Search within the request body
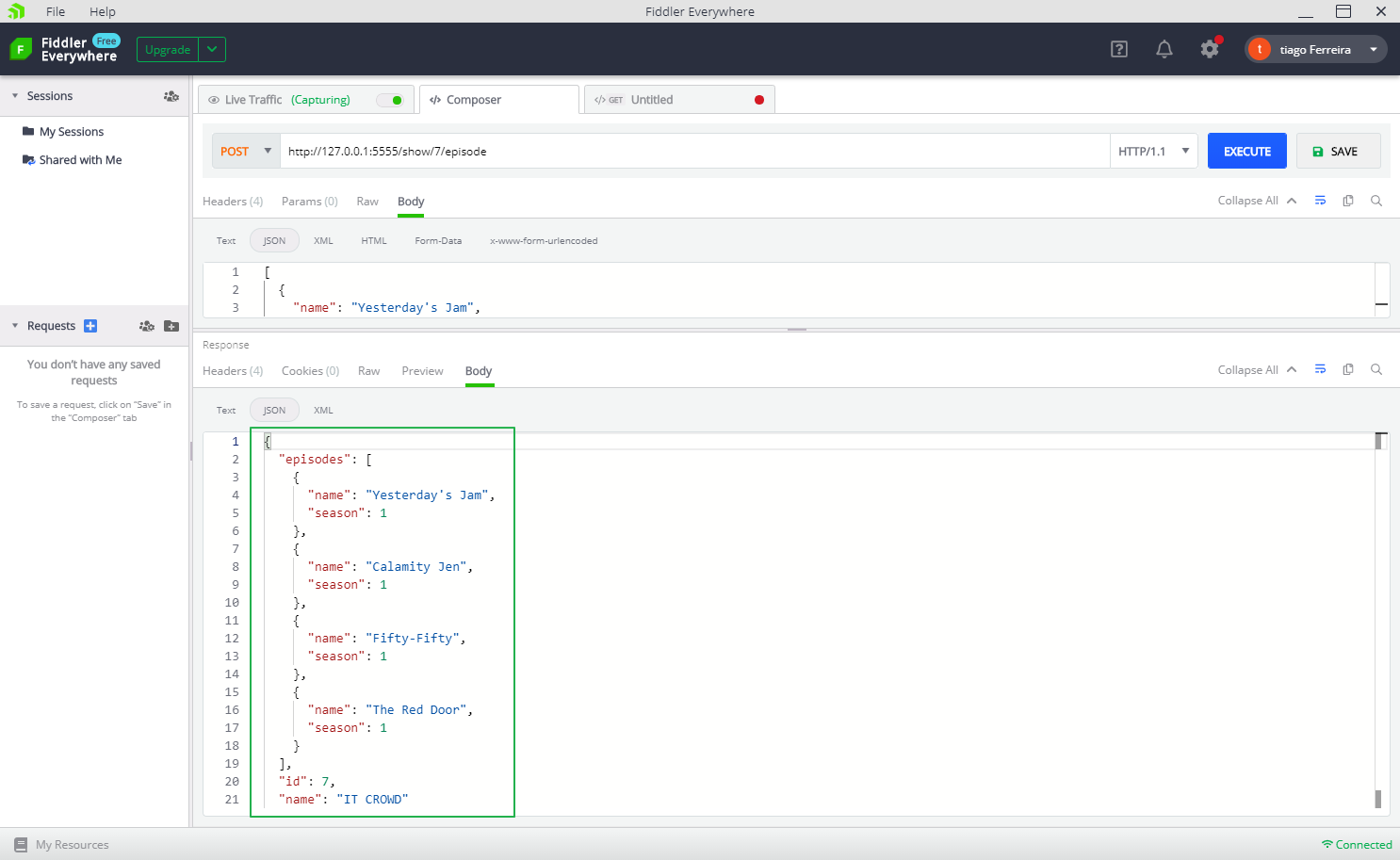This screenshot has width=1400, height=860. coord(1376,201)
